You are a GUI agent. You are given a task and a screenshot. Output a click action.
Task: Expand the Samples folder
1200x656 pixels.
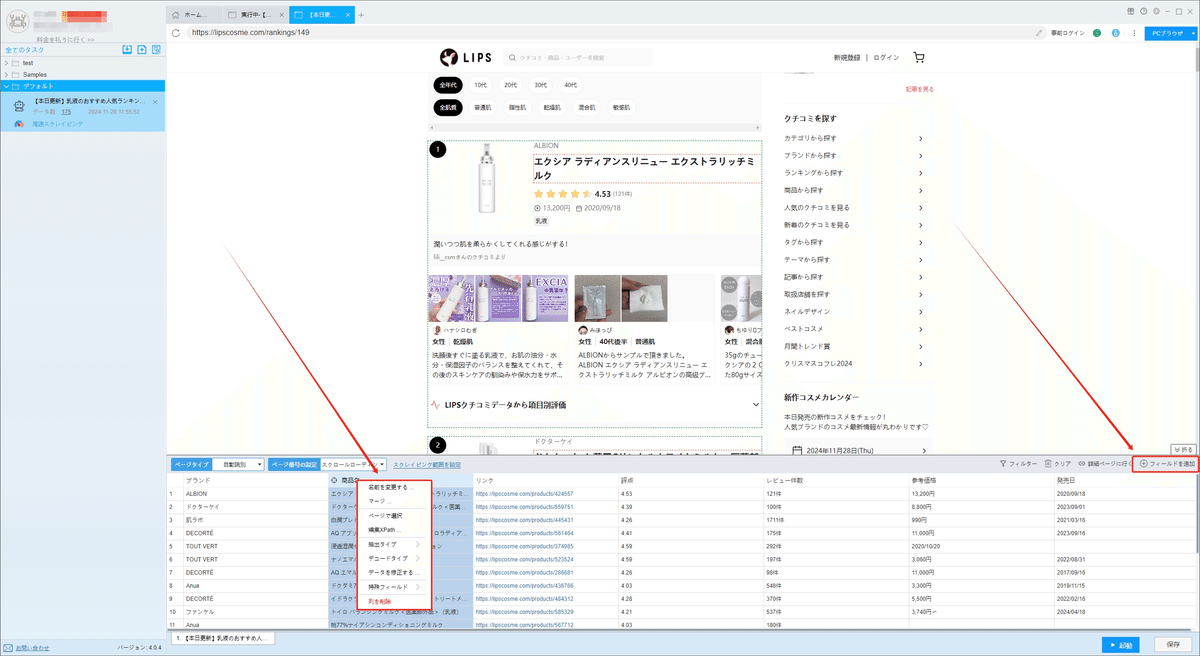[x=6, y=75]
